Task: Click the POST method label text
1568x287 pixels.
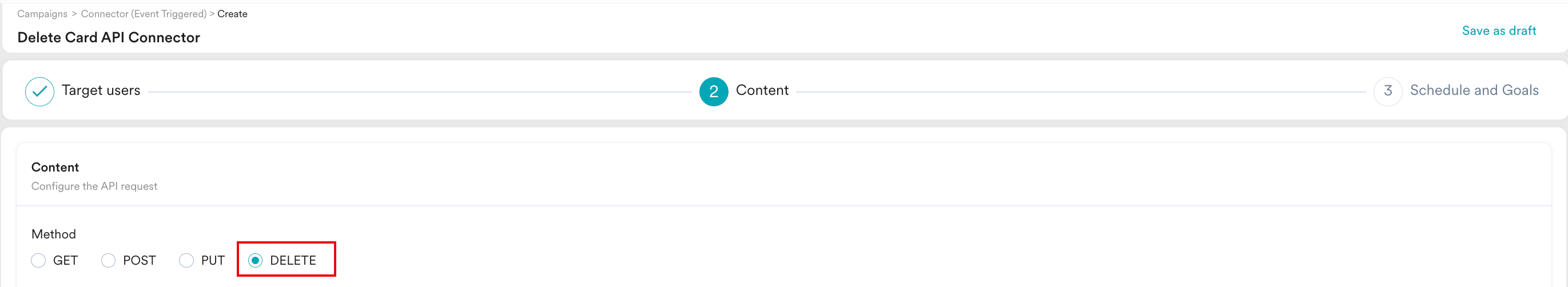Action: [140, 260]
